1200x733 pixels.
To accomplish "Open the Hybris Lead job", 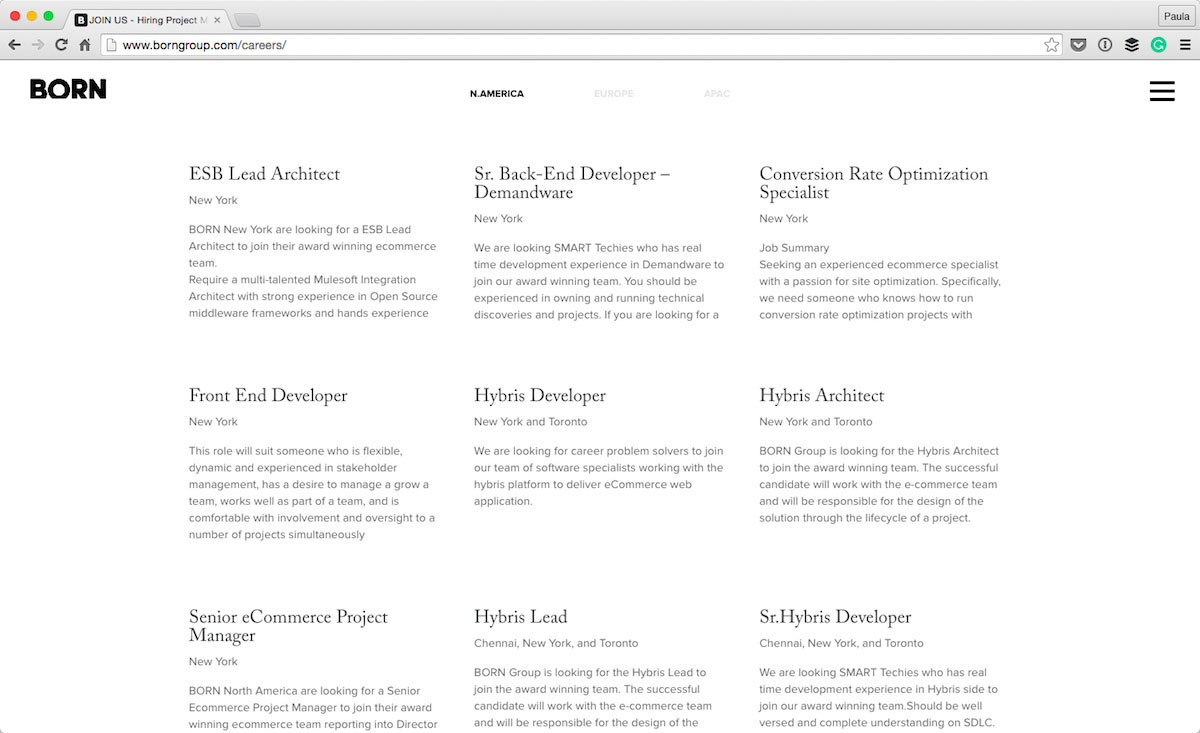I will click(x=520, y=617).
